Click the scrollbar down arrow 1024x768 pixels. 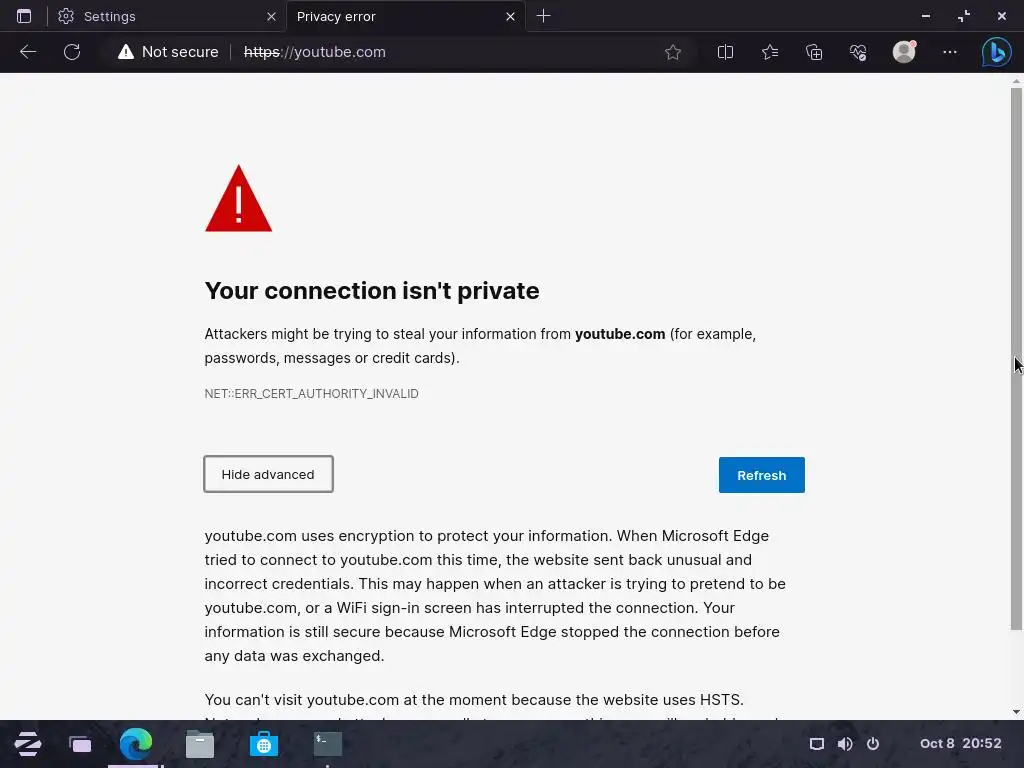(1016, 712)
